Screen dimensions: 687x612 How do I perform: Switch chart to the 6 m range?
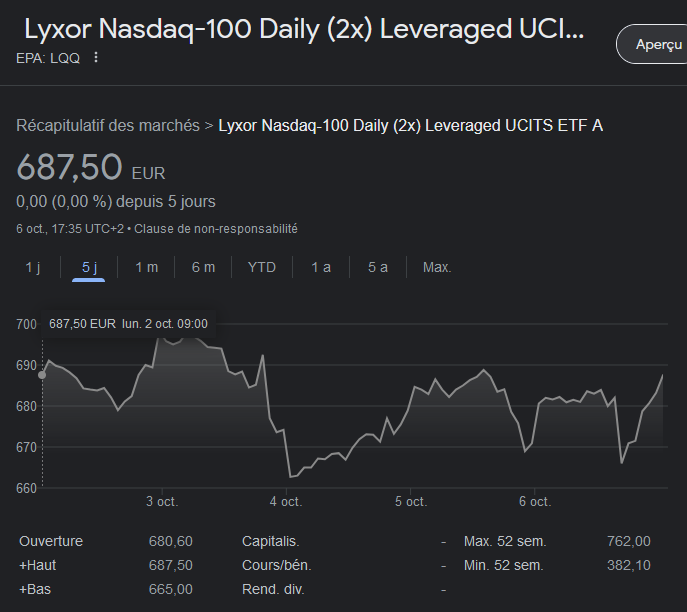coord(203,267)
